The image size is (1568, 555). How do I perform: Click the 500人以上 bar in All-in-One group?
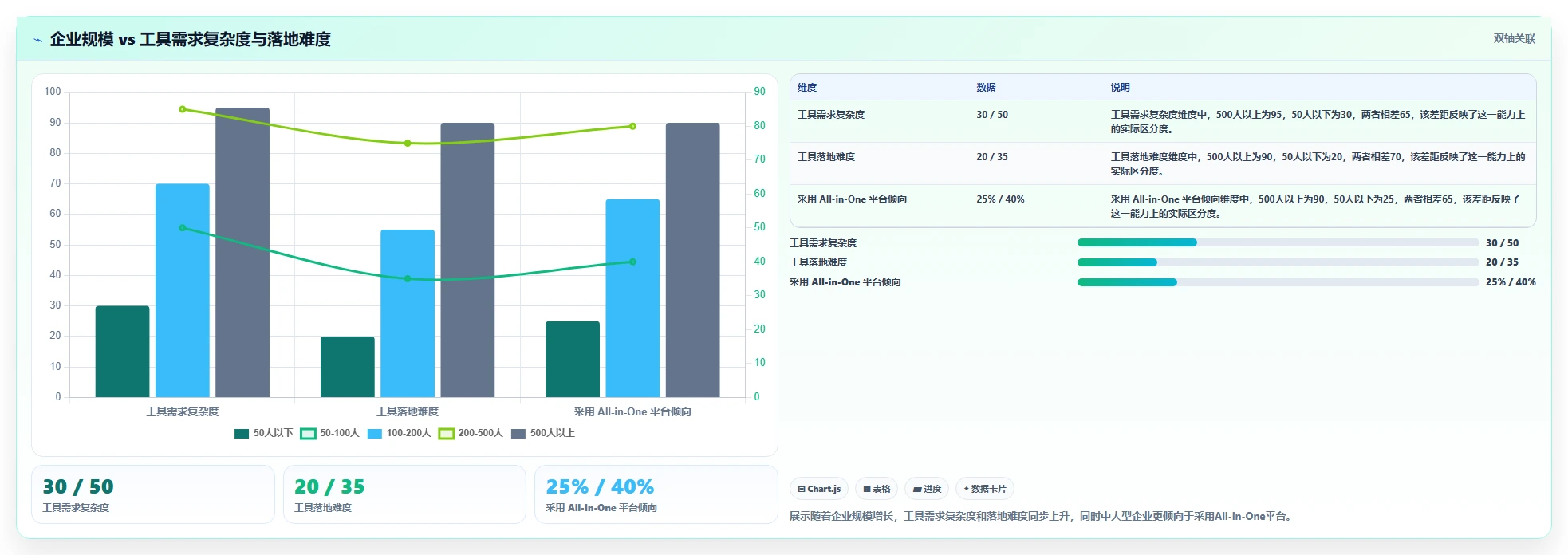point(693,260)
